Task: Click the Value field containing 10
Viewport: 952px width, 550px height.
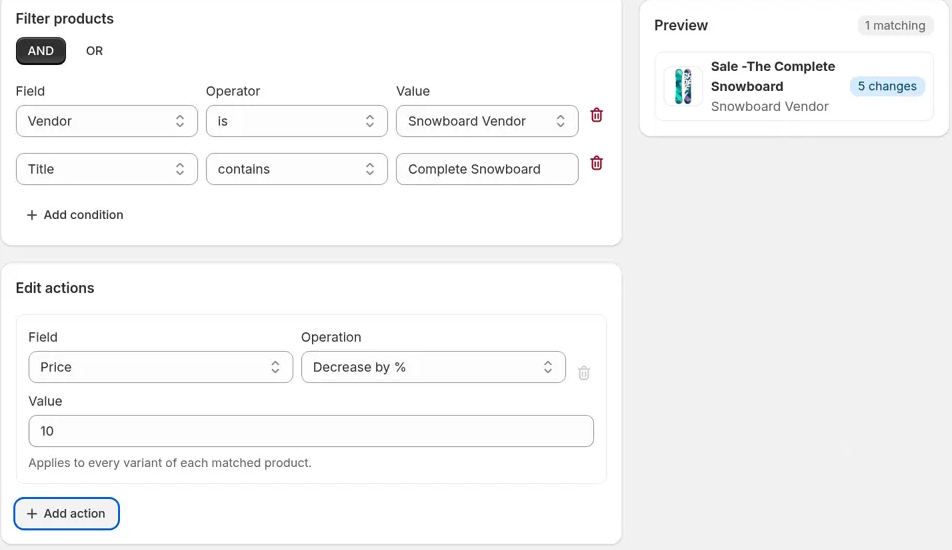Action: pos(311,431)
